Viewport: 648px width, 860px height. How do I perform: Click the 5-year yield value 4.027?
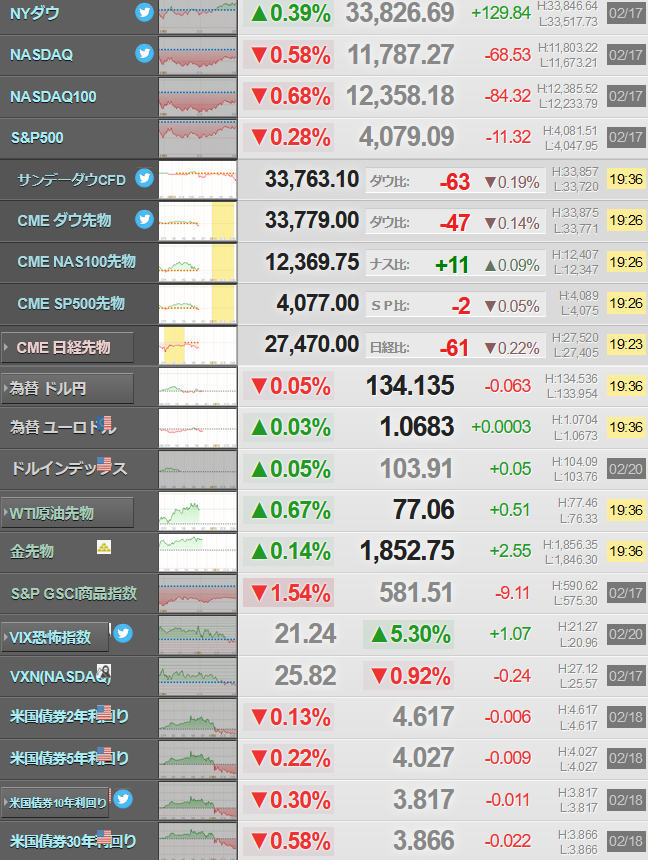[424, 758]
